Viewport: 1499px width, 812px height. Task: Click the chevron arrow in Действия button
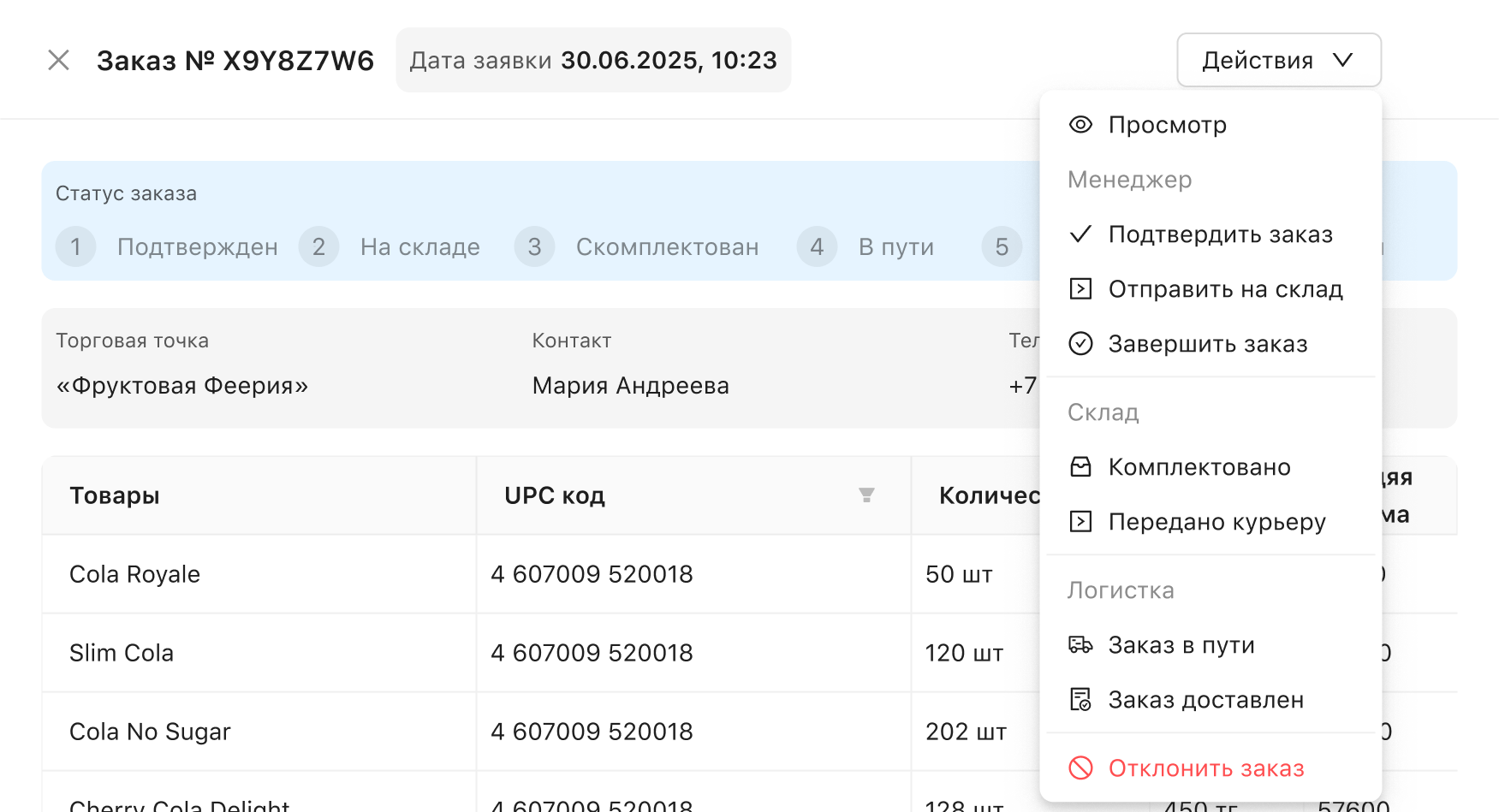1342,60
